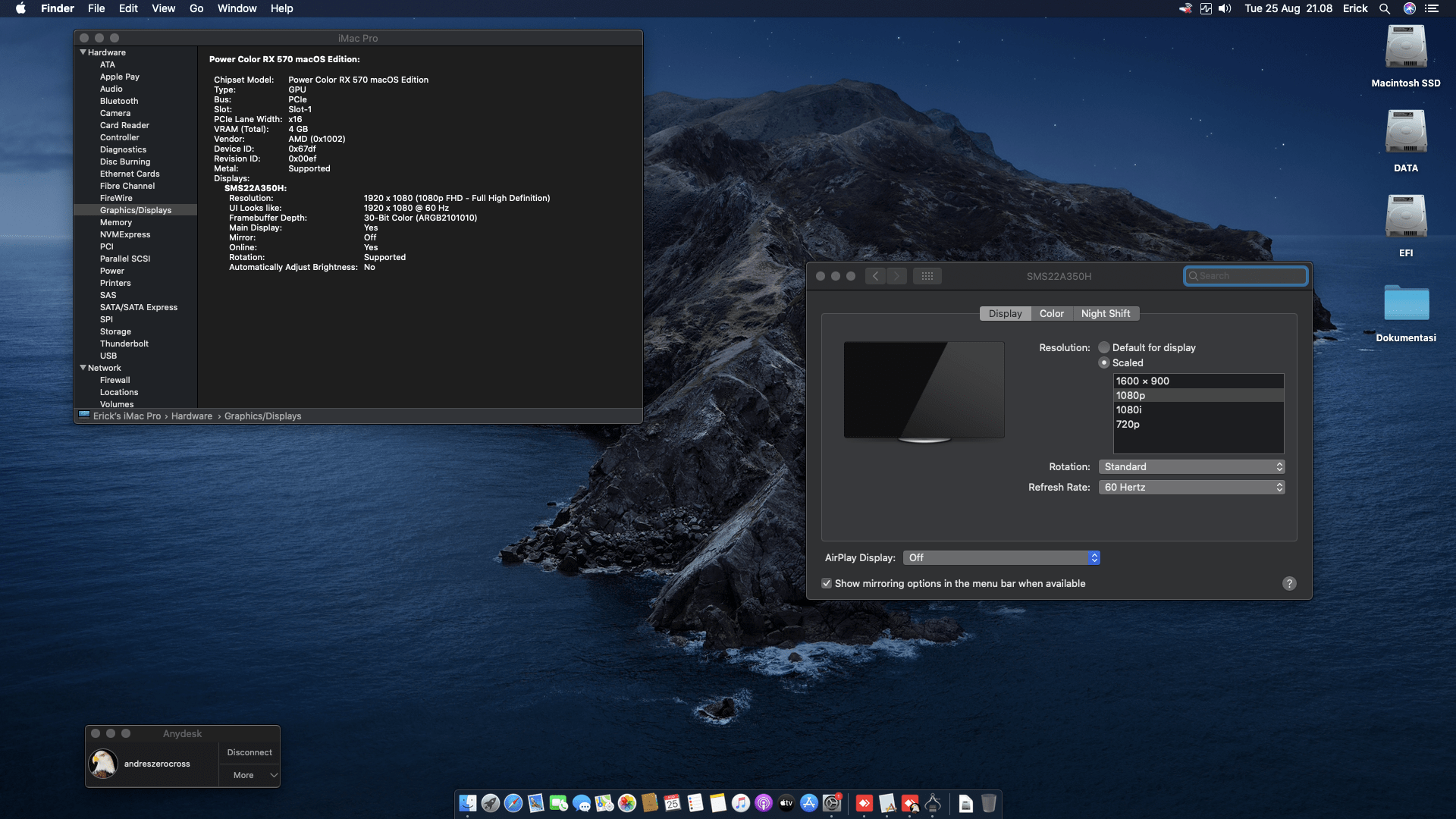The image size is (1456, 819).
Task: Open the File menu
Action: tap(96, 8)
